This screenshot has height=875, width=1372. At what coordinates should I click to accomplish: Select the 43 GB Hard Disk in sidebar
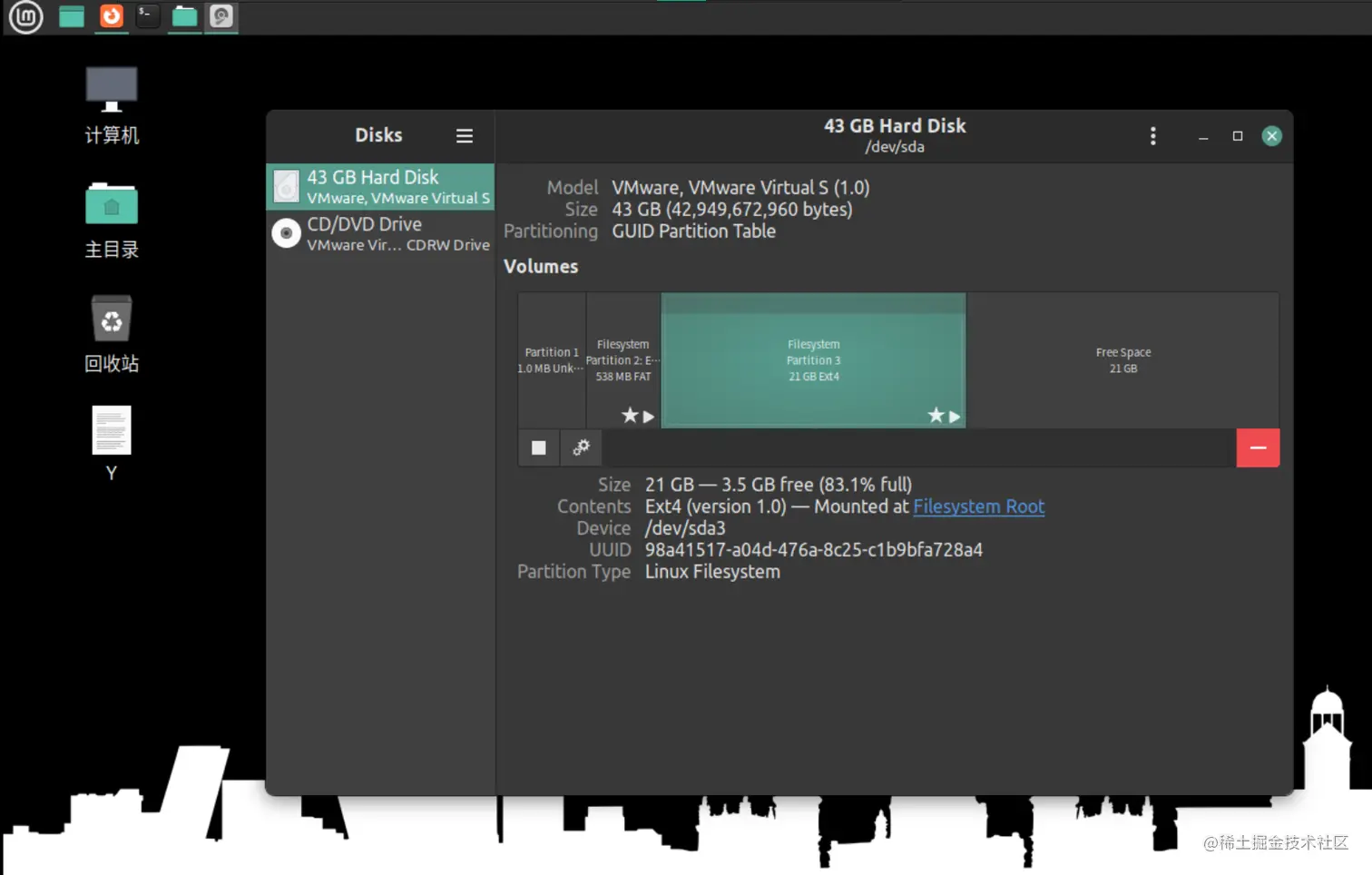coord(379,186)
